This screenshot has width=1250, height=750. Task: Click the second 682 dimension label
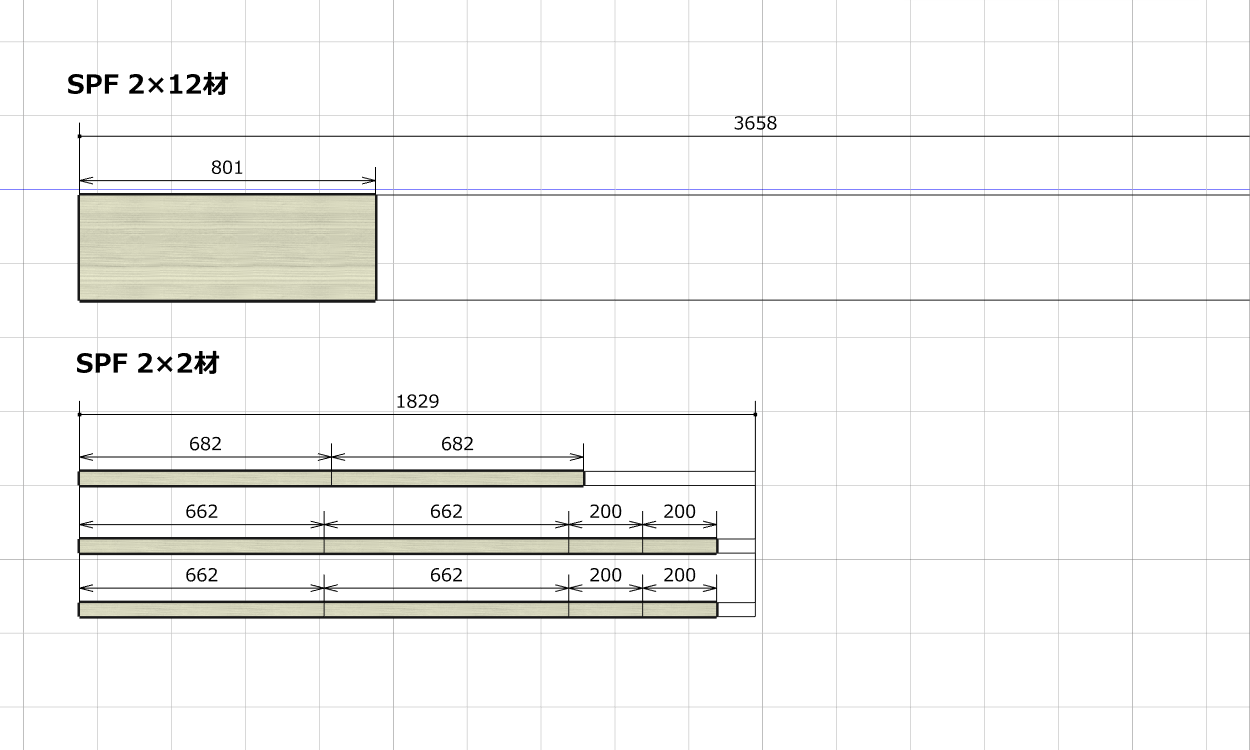tap(457, 444)
